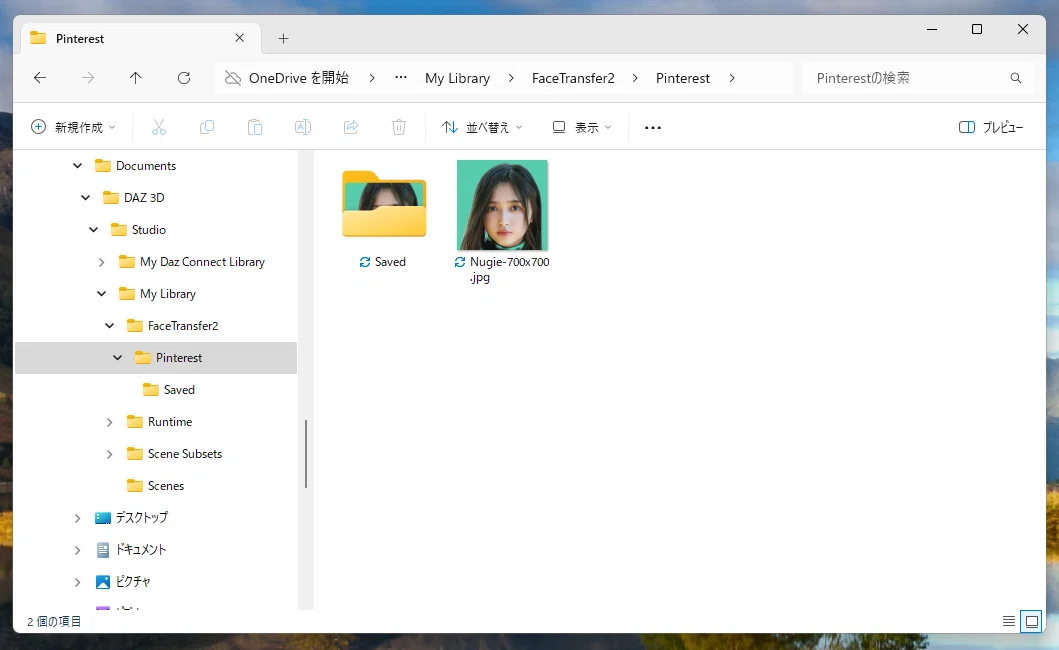Navigate up one folder level
1059x650 pixels.
point(136,78)
